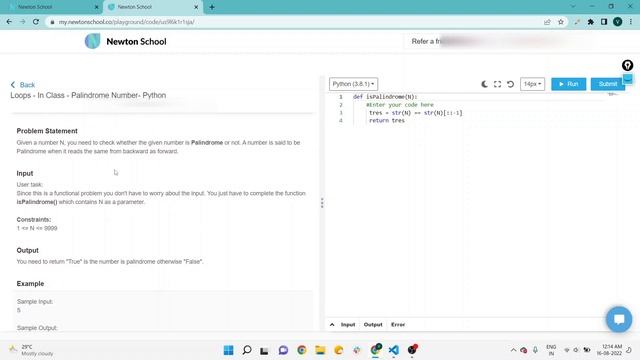
Task: Click code line 3 in the editor
Action: point(416,113)
